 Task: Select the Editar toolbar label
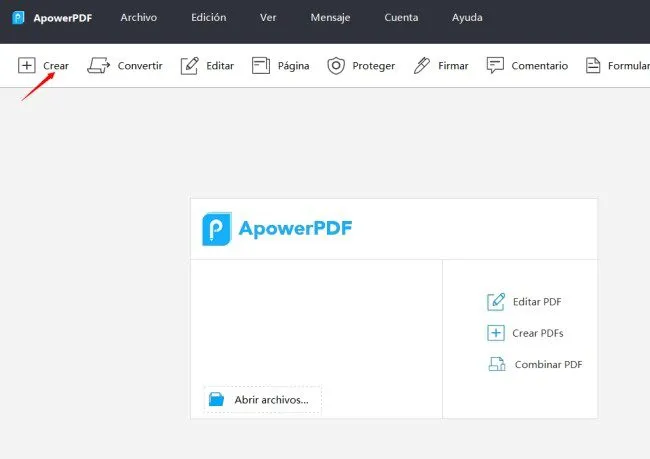[x=220, y=66]
